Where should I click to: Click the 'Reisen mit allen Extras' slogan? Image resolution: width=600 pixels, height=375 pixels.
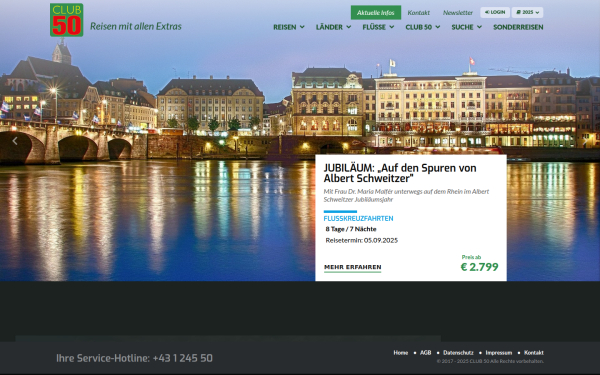(136, 26)
